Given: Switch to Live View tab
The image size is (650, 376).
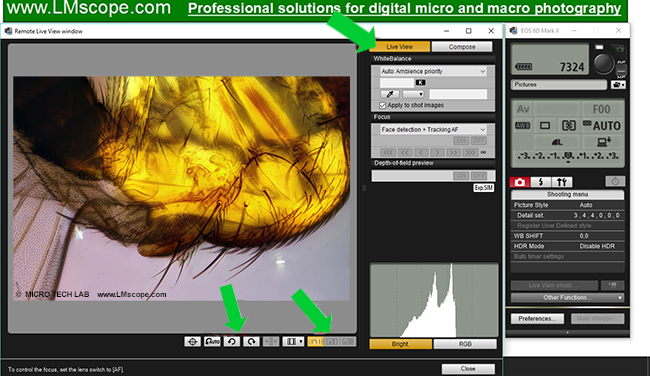Looking at the screenshot, I should coord(400,47).
